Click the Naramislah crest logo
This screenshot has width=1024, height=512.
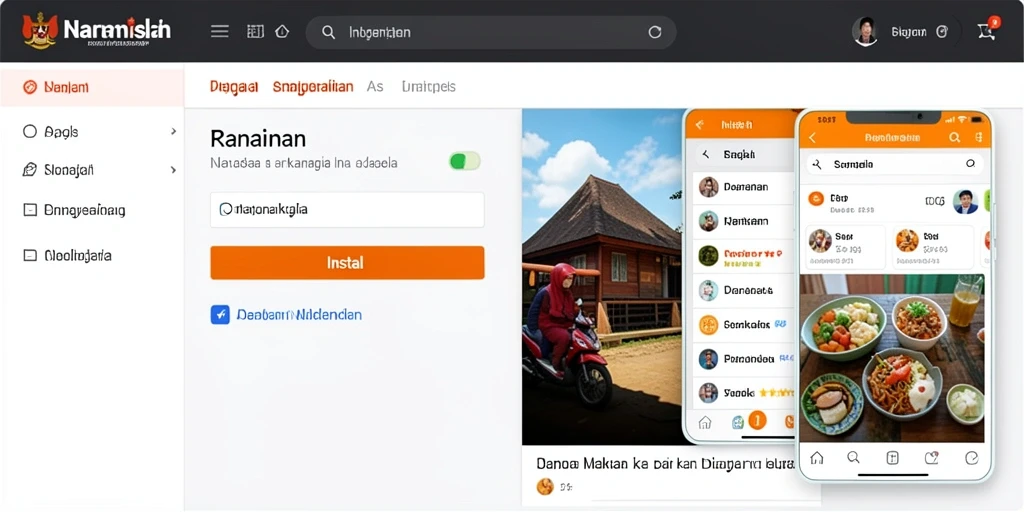(39, 31)
